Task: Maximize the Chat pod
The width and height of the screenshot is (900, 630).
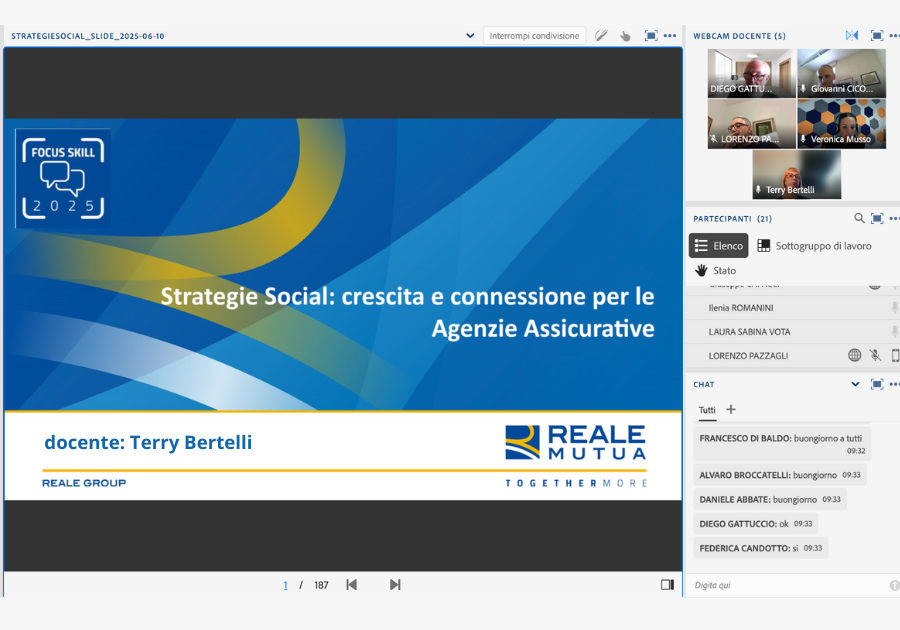Action: click(877, 384)
